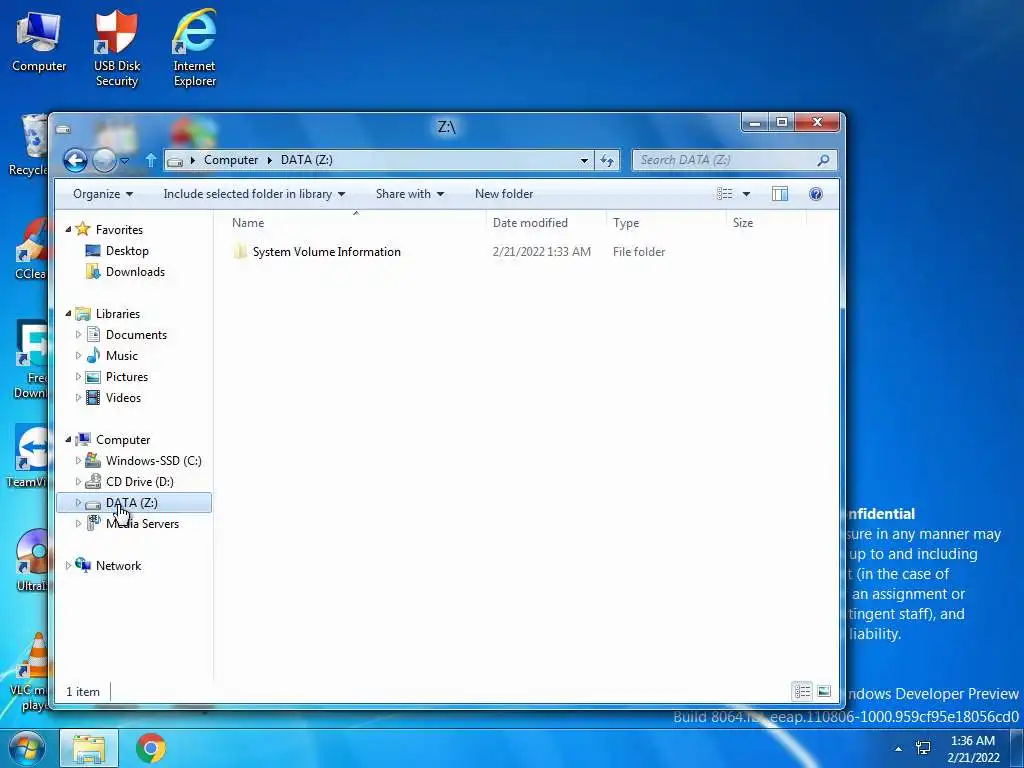
Task: Expand the Network node
Action: click(x=68, y=566)
